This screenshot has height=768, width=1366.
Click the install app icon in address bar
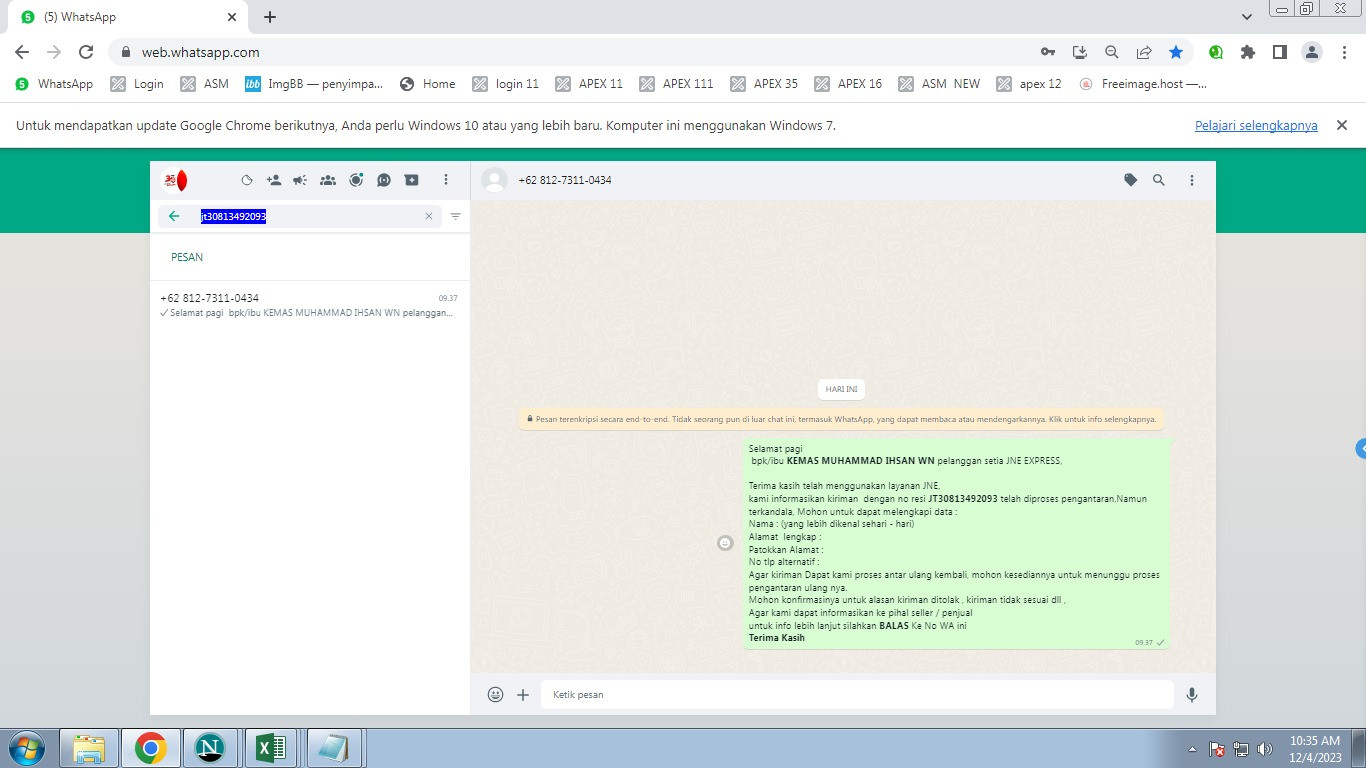coord(1080,52)
